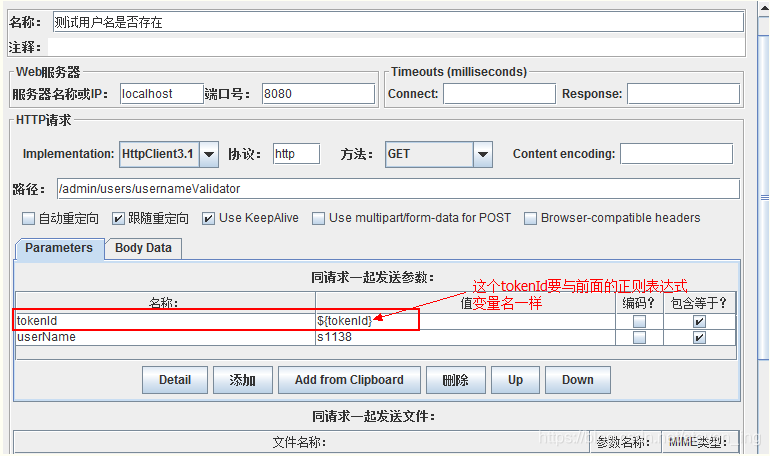Enable Use multipart/form-data for POST
This screenshot has height=456, width=770.
pos(318,218)
